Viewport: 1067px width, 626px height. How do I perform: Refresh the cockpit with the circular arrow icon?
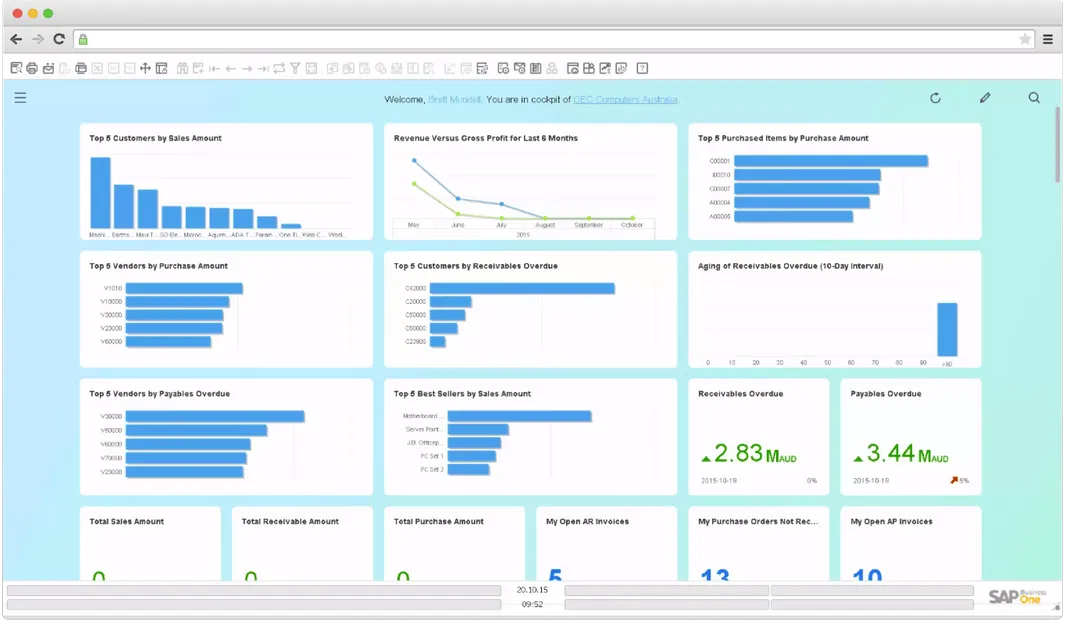click(935, 98)
